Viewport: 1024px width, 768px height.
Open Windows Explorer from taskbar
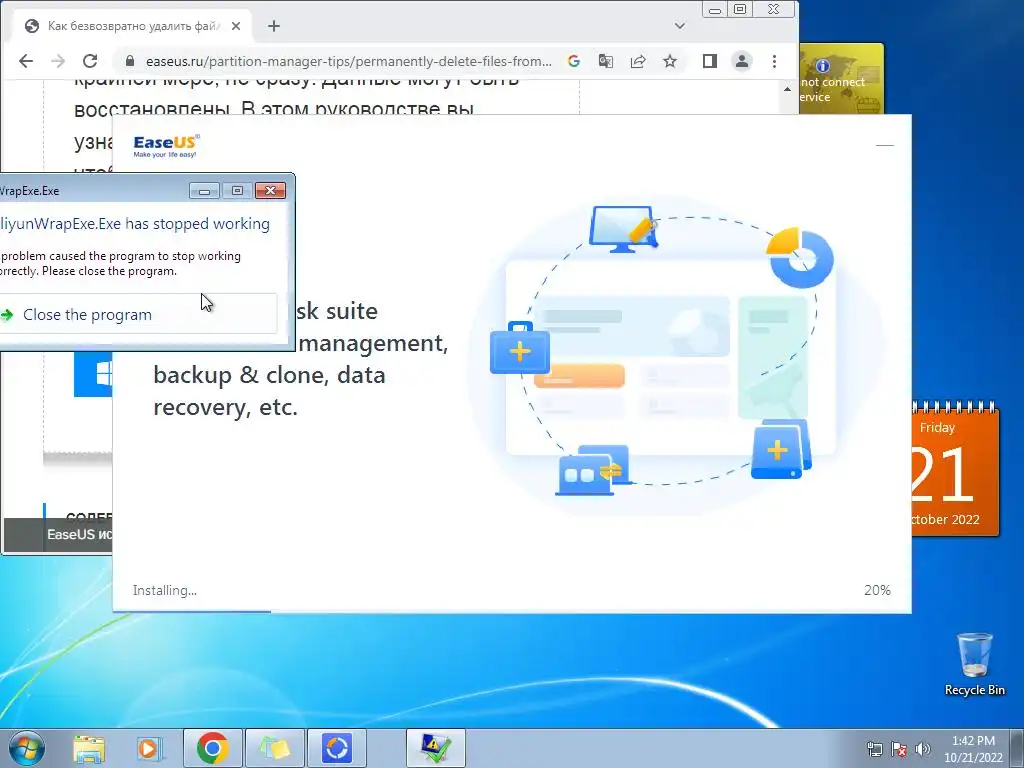pyautogui.click(x=89, y=748)
